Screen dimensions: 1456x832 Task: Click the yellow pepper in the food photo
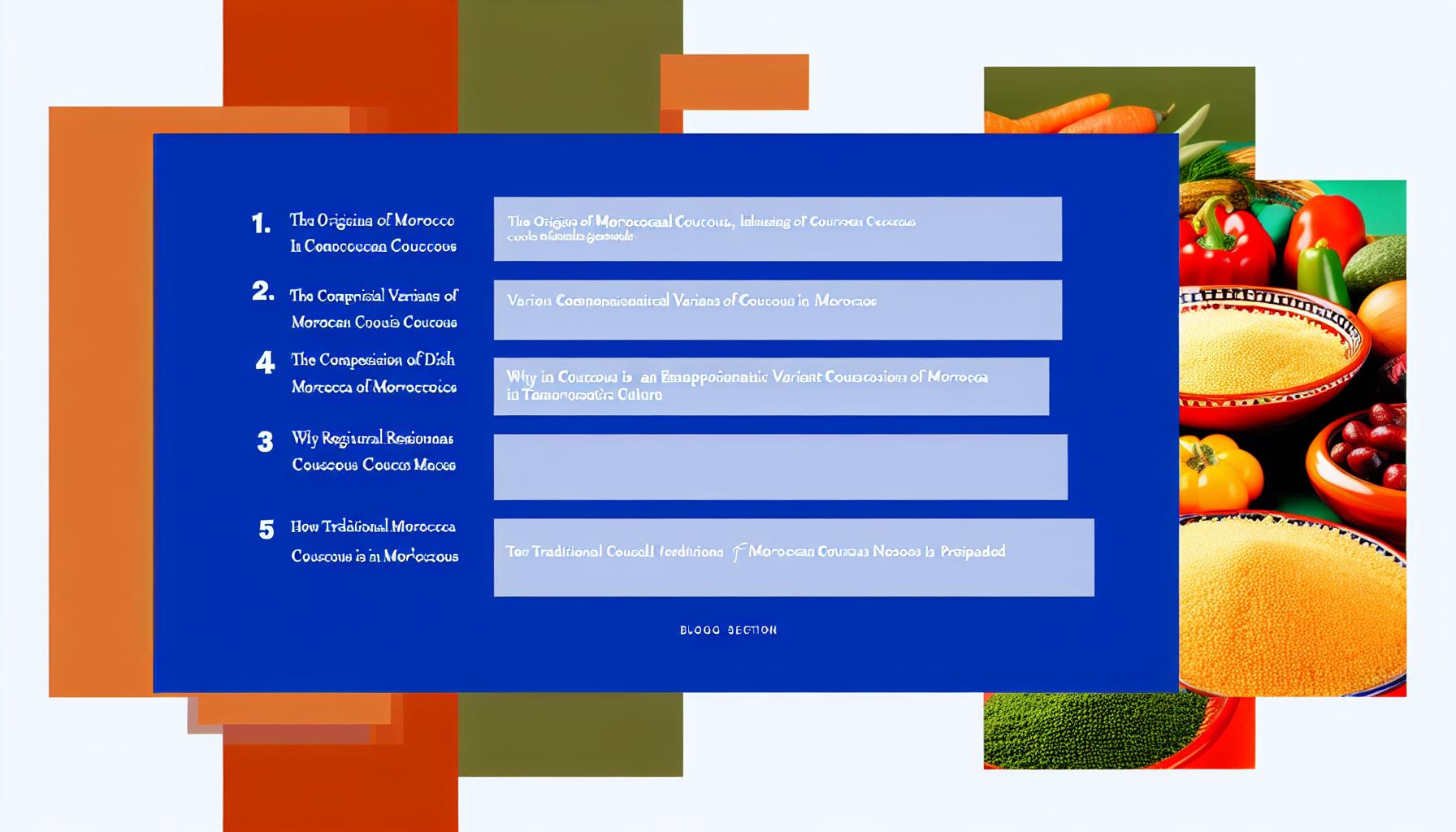click(1219, 471)
